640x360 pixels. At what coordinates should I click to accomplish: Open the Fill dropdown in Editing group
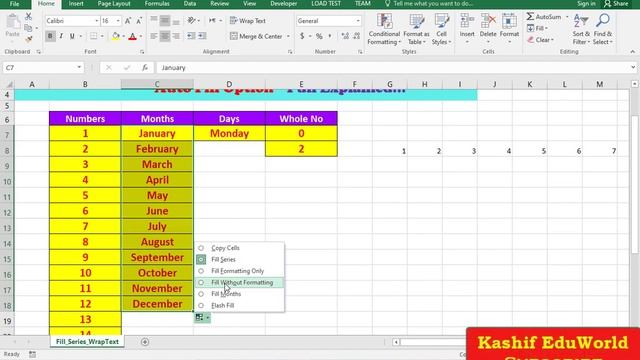coord(537,28)
